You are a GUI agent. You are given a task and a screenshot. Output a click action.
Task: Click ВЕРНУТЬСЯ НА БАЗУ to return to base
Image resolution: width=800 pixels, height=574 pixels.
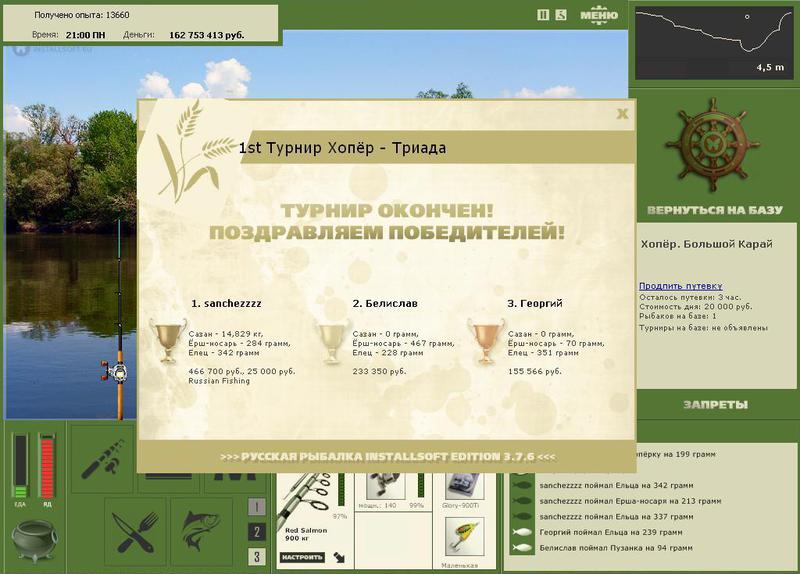(x=715, y=210)
